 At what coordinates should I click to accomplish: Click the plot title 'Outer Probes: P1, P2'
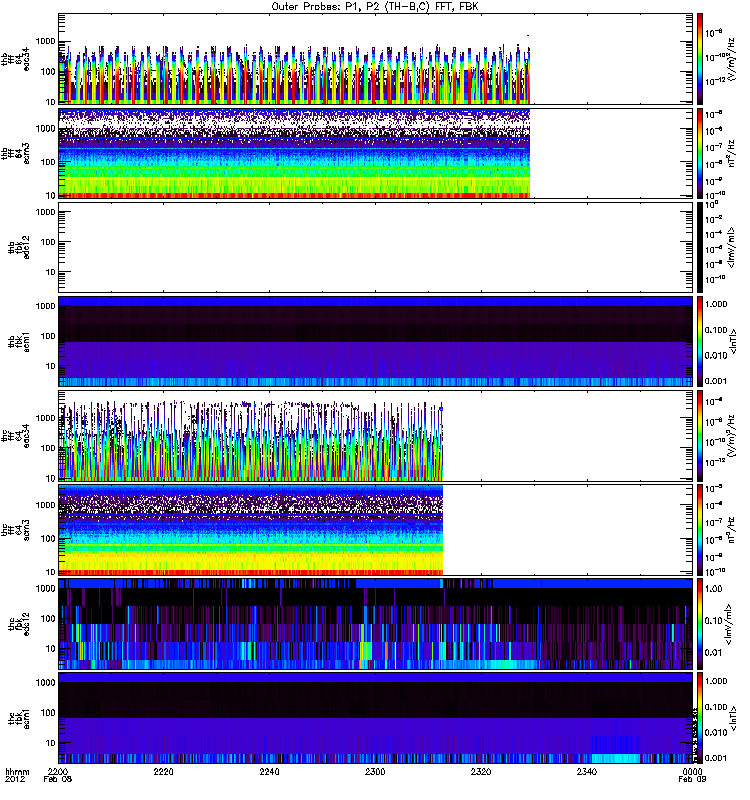377,6
